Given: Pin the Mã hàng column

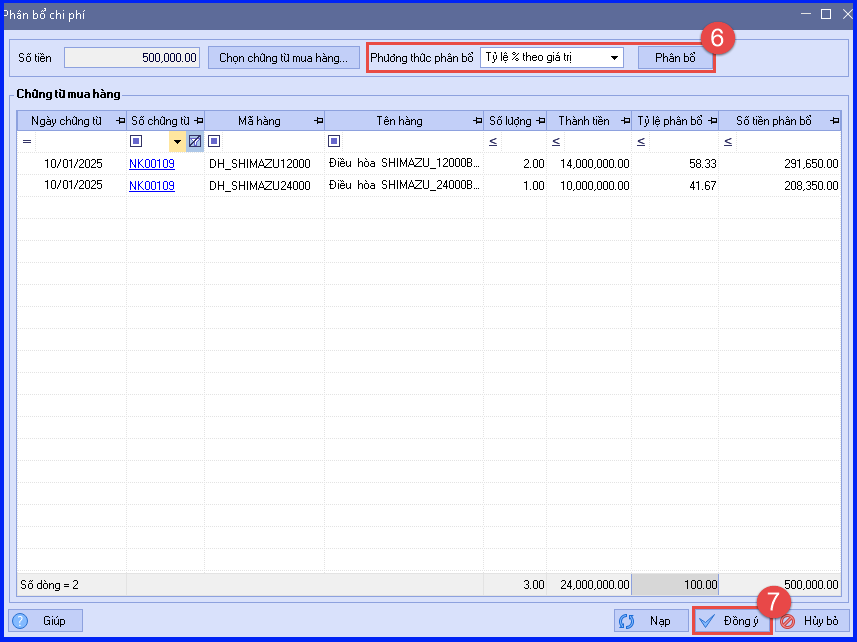Looking at the screenshot, I should click(319, 121).
